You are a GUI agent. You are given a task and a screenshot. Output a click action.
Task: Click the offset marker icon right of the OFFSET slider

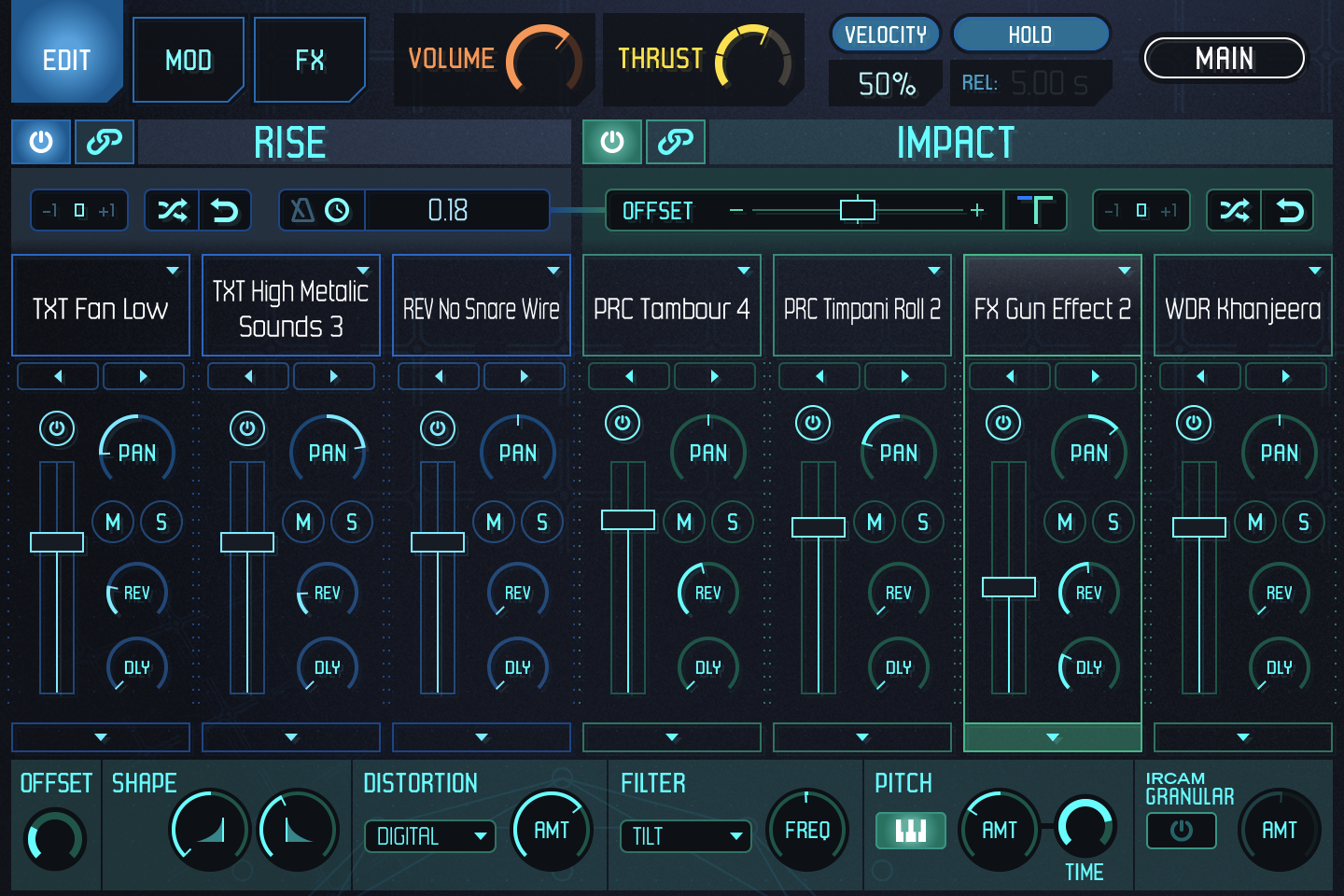[x=1036, y=209]
